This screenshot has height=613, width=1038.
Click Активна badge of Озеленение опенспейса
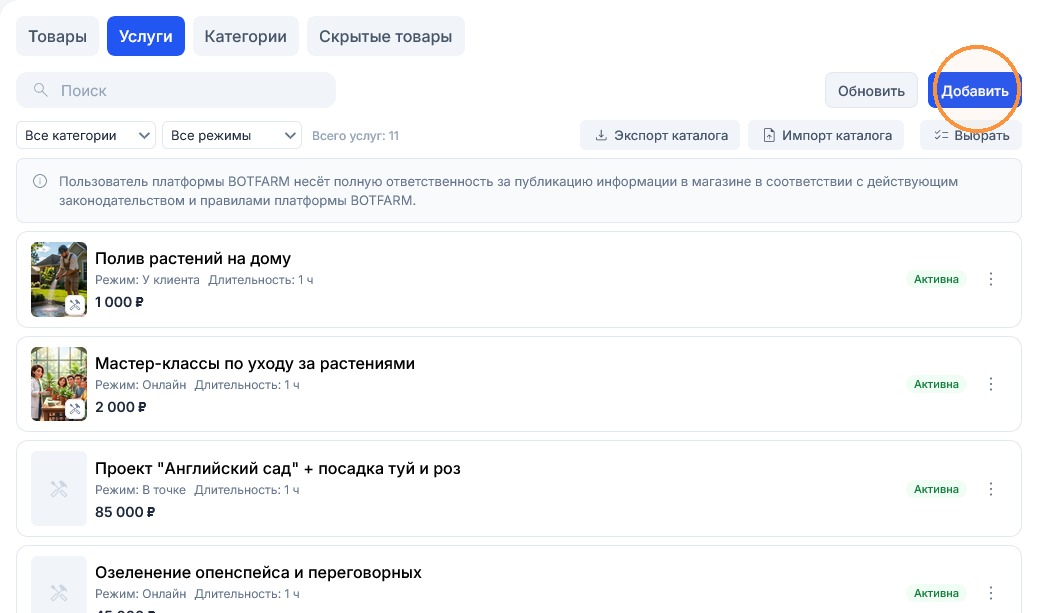point(936,593)
